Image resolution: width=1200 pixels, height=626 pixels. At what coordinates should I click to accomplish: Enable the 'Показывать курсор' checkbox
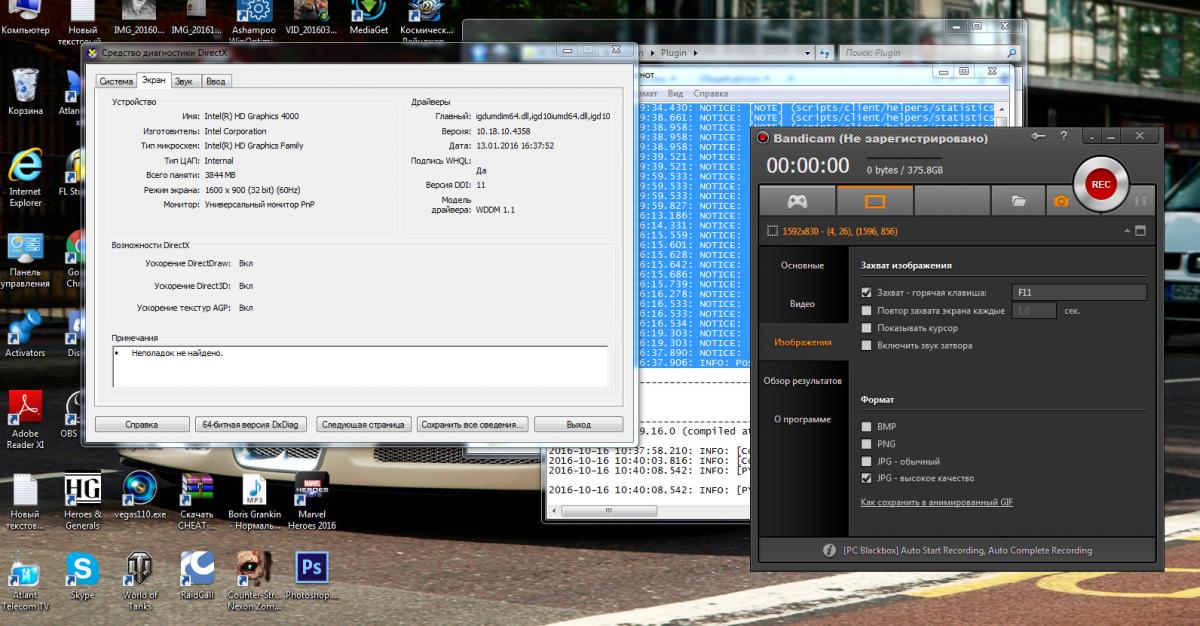pos(867,328)
